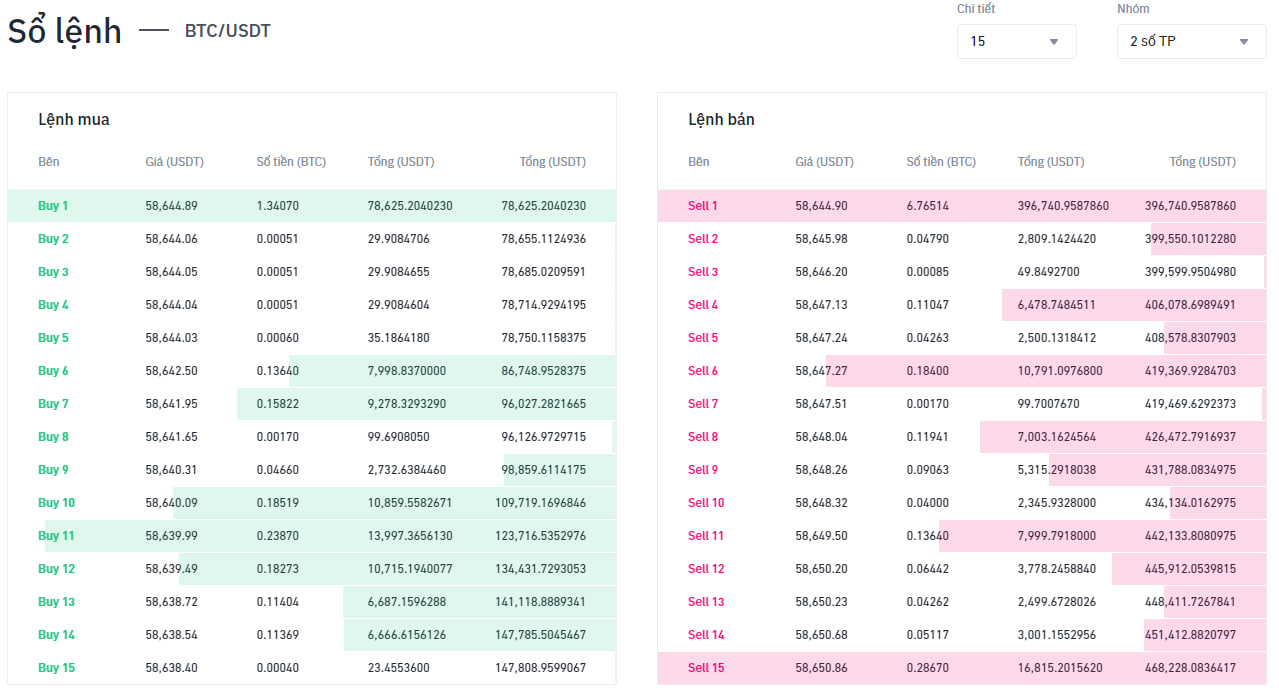The image size is (1279, 700).
Task: Click the Sell 1 row label
Action: tap(703, 206)
